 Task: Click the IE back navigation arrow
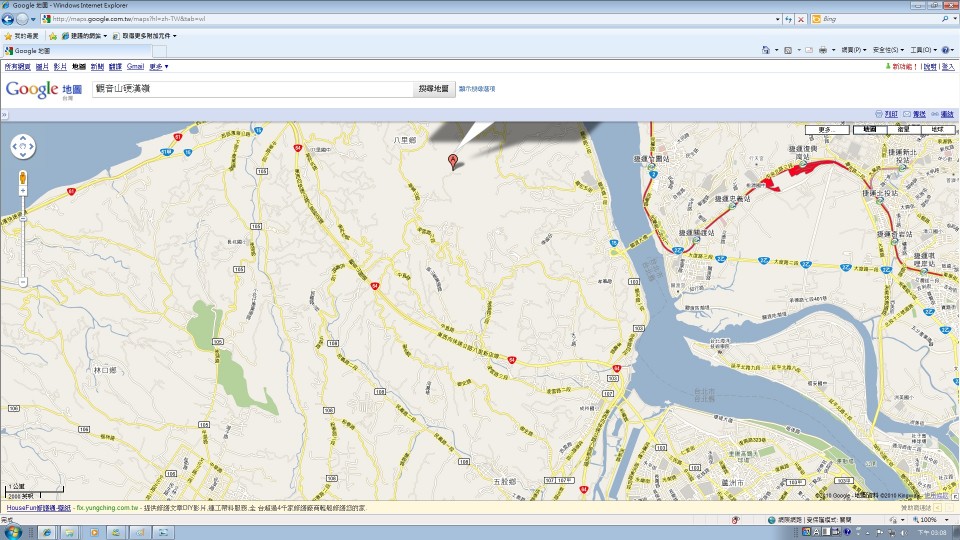[x=7, y=19]
